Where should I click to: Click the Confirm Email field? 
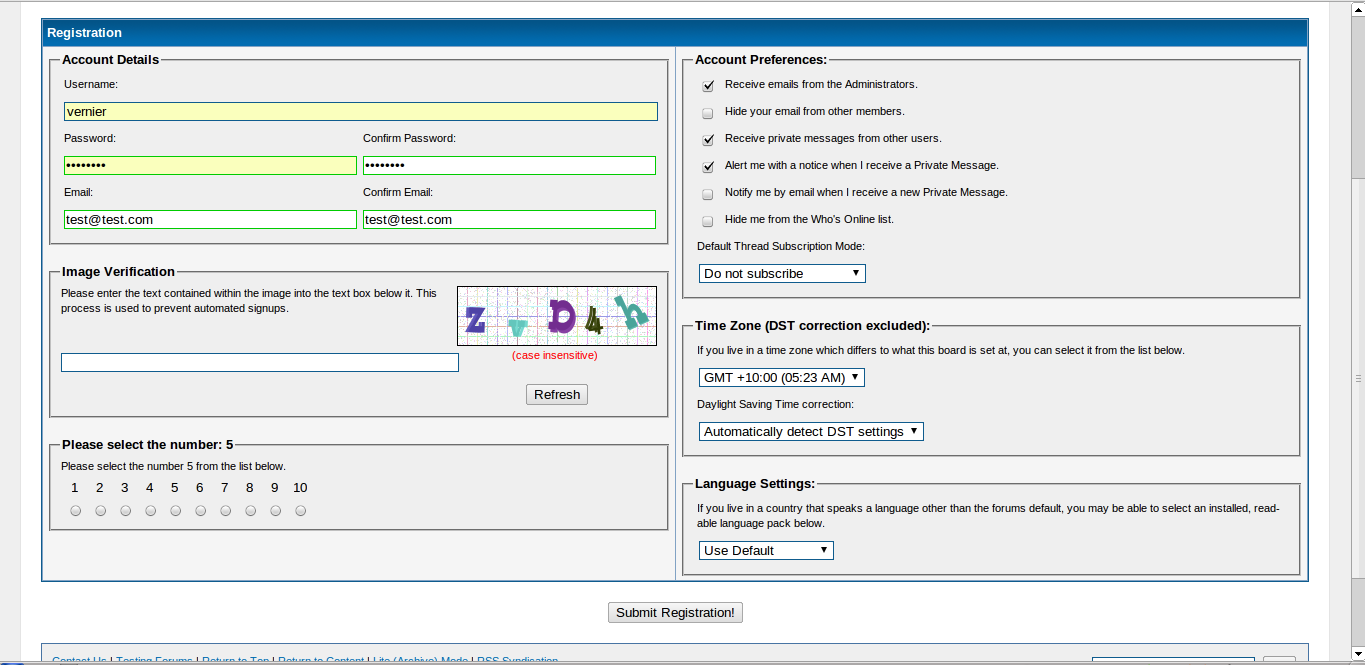[509, 220]
